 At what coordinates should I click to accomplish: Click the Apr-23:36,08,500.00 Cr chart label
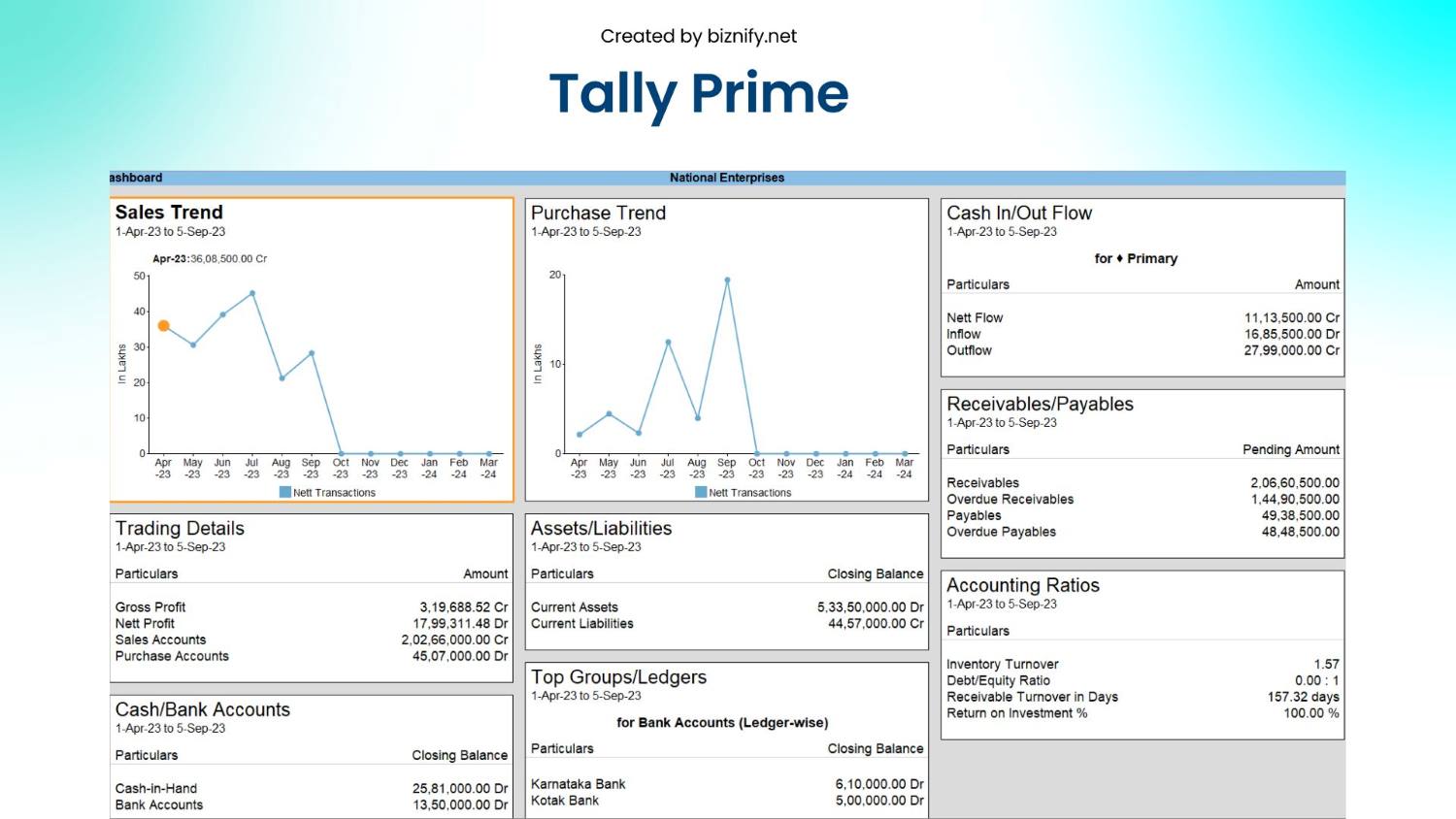(x=210, y=259)
